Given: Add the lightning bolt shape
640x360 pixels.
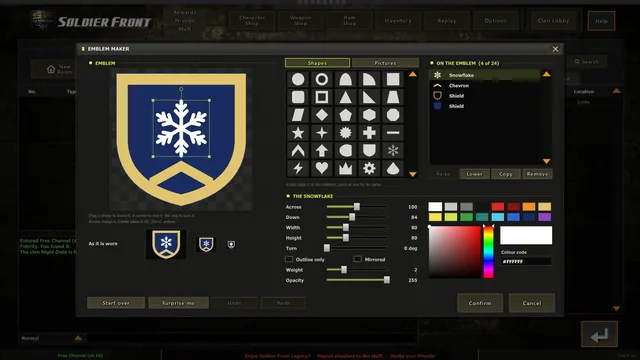Looking at the screenshot, I should coord(298,168).
